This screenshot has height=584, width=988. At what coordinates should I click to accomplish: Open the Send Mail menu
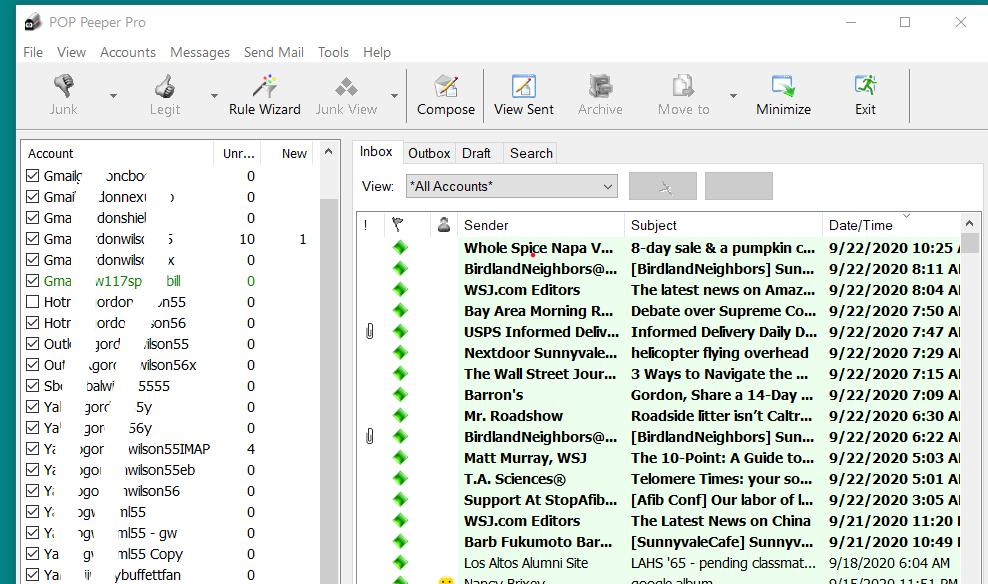pos(273,52)
